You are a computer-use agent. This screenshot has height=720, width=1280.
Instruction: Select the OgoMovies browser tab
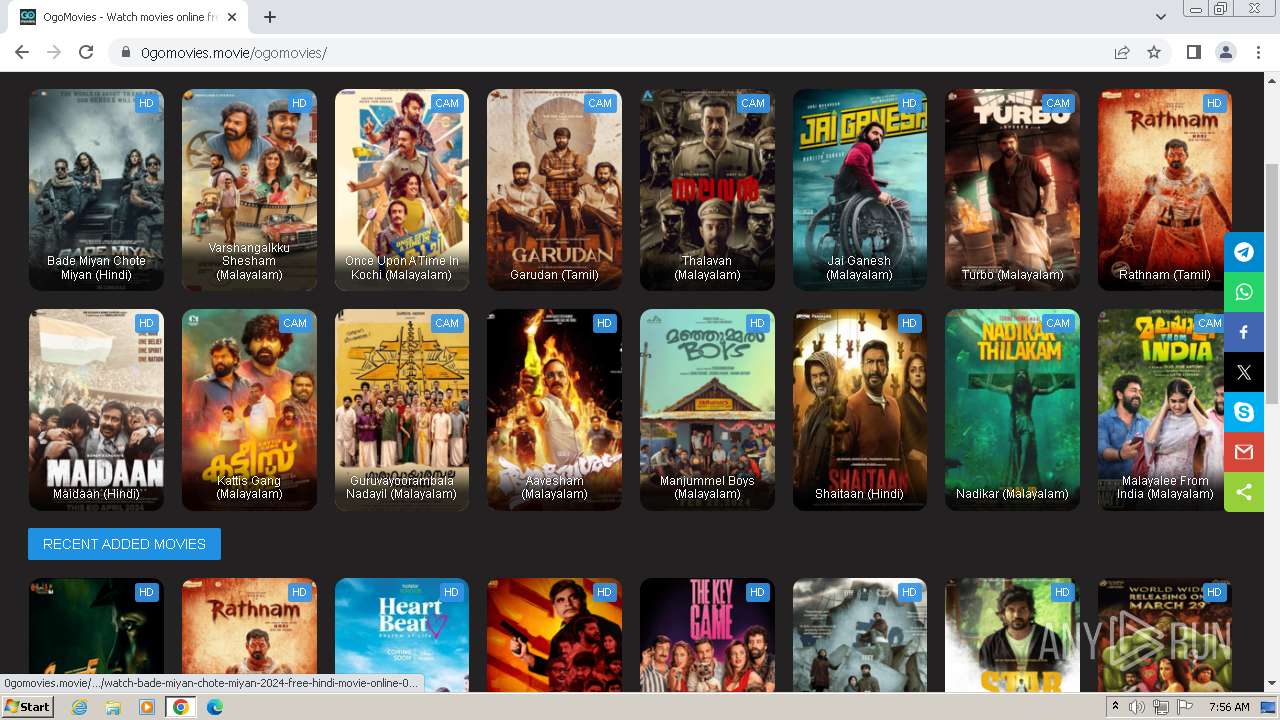pyautogui.click(x=128, y=17)
